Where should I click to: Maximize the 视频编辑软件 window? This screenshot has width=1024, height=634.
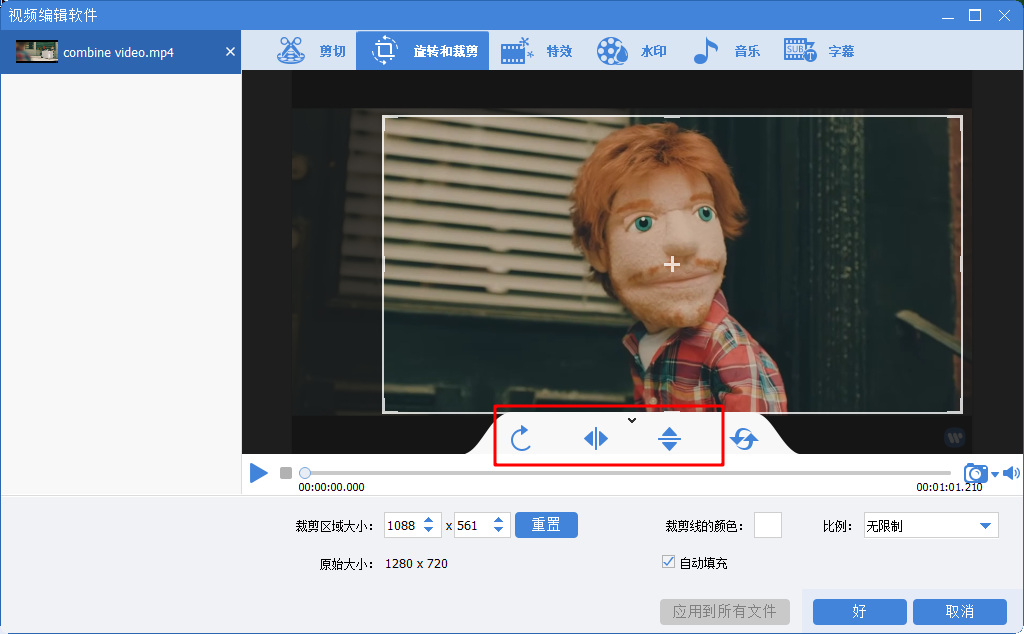pyautogui.click(x=975, y=15)
